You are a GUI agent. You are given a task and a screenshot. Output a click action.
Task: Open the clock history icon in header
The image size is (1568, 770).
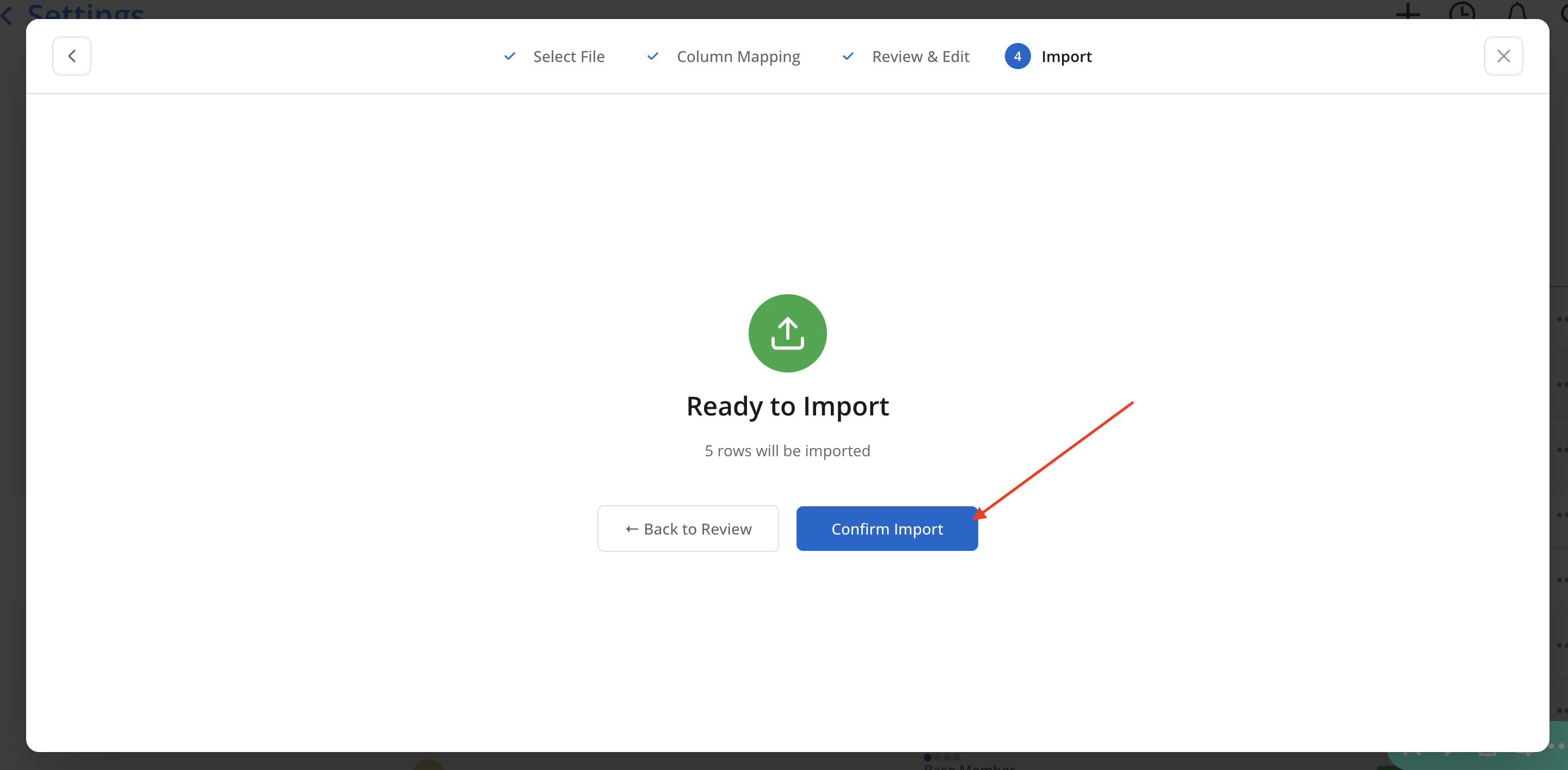[x=1461, y=11]
